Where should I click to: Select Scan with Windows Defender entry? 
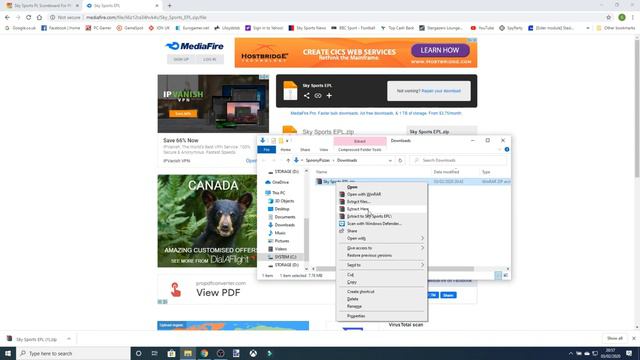(x=374, y=224)
